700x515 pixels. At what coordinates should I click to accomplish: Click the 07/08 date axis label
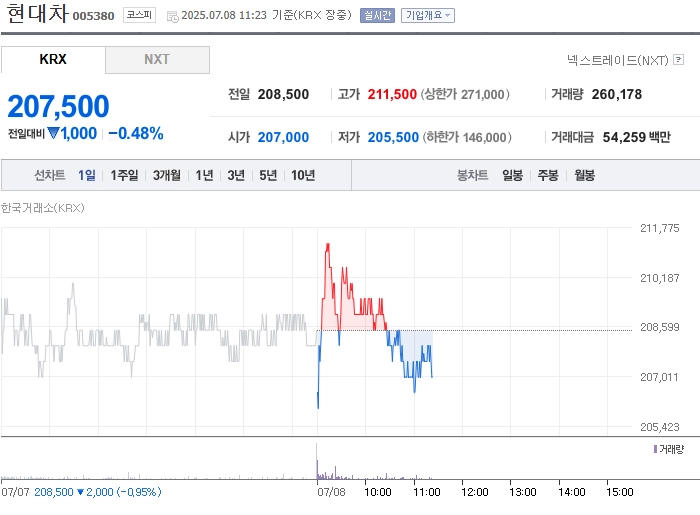click(x=331, y=492)
